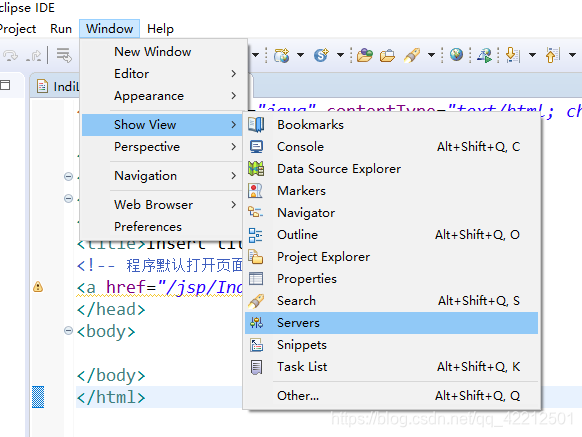The image size is (582, 437).
Task: Open dropdown next to Search flashlight icon
Action: (431, 55)
